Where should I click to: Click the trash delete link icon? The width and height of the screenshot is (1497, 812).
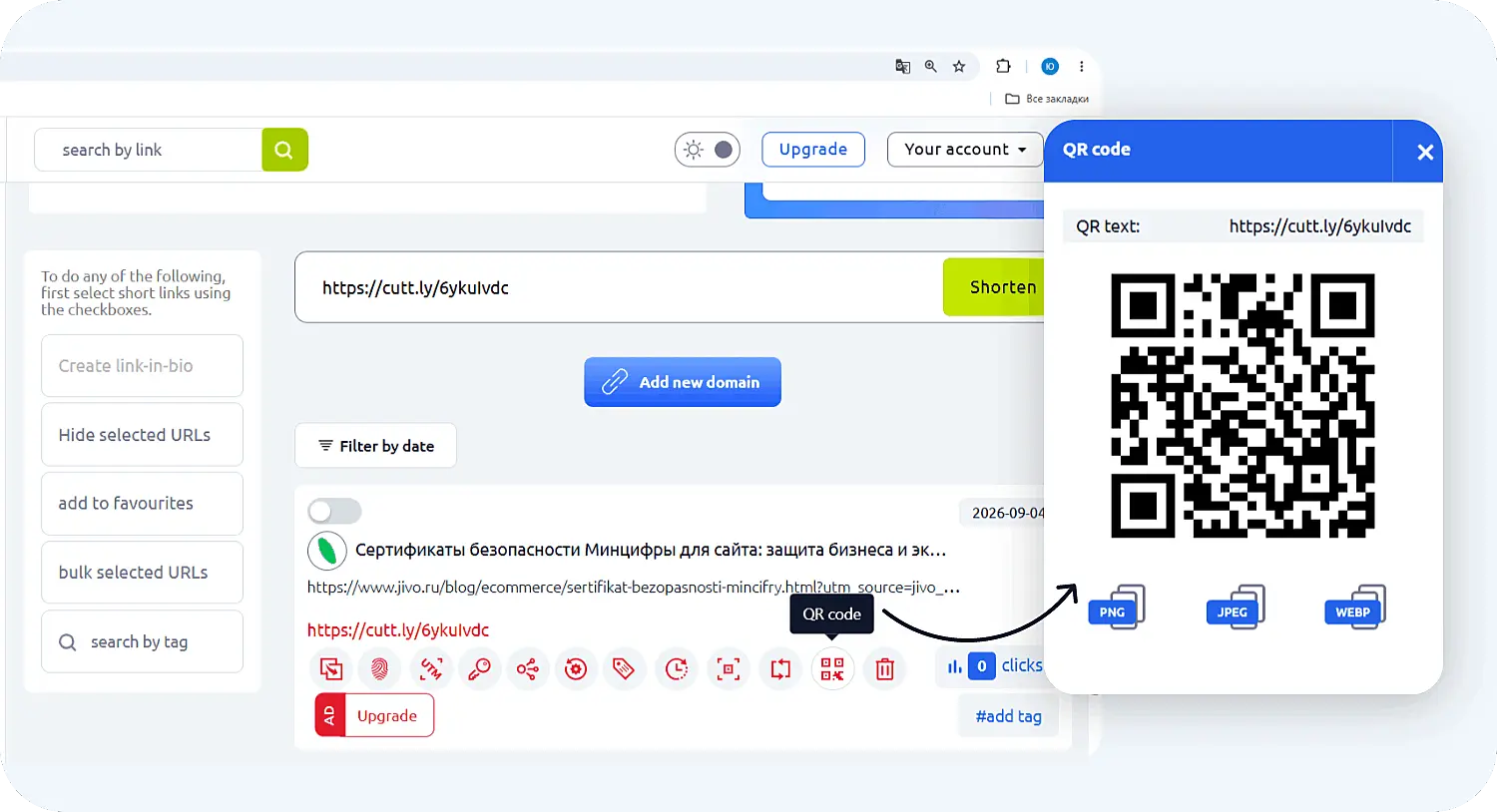pyautogui.click(x=885, y=668)
